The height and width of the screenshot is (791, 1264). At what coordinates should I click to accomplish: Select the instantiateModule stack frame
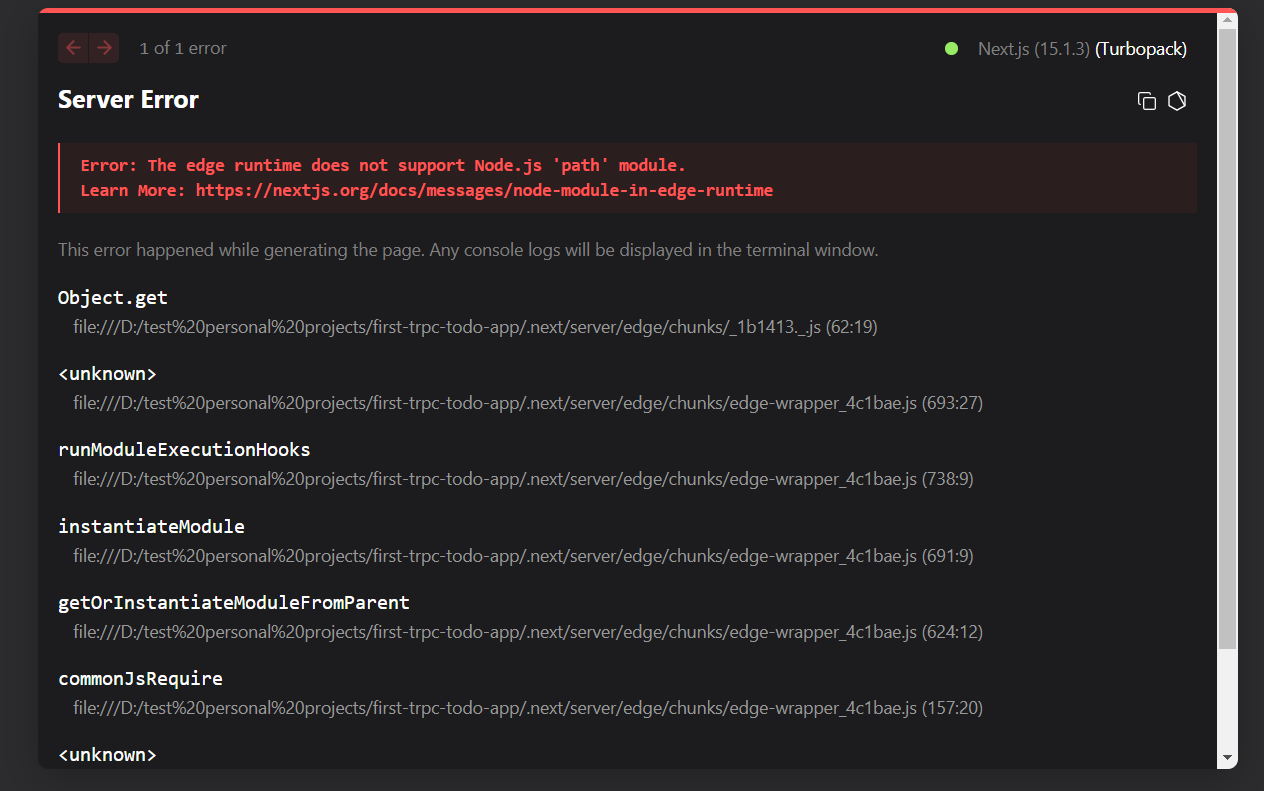coord(151,526)
